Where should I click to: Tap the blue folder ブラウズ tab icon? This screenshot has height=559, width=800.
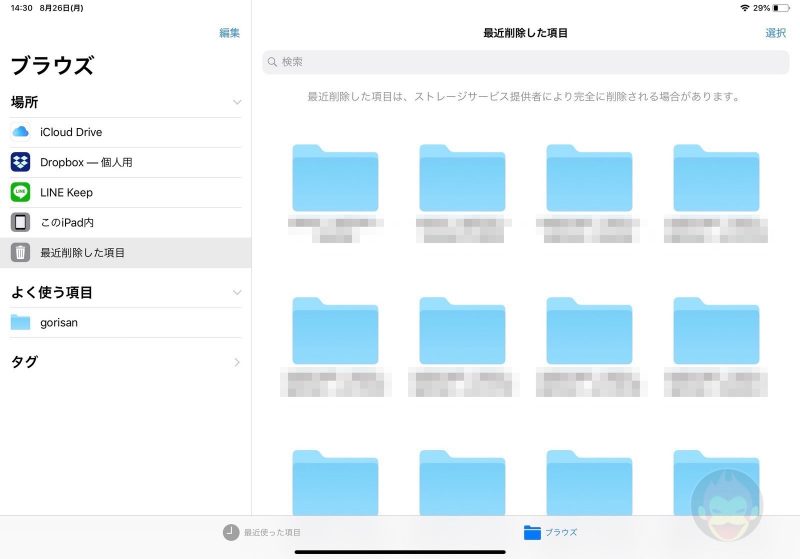[x=532, y=532]
